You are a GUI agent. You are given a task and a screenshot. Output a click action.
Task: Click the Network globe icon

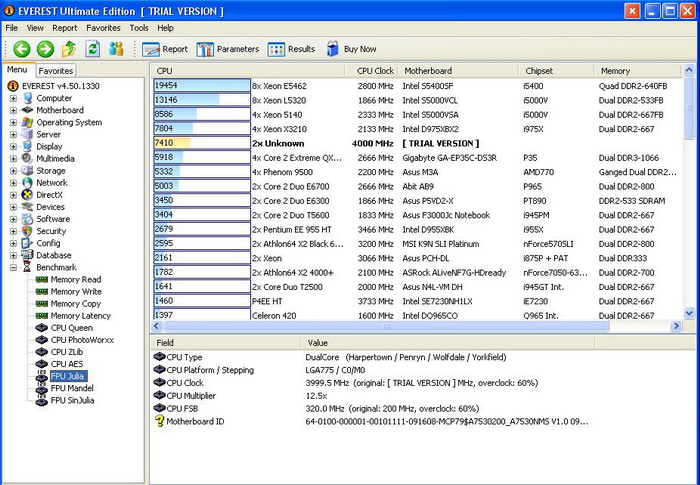[x=27, y=182]
